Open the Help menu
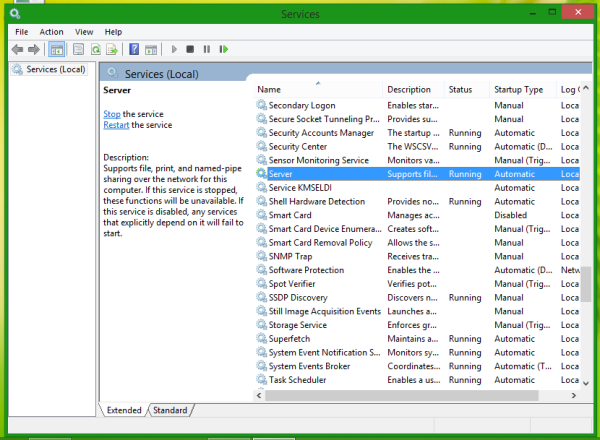The image size is (600, 440). 113,32
